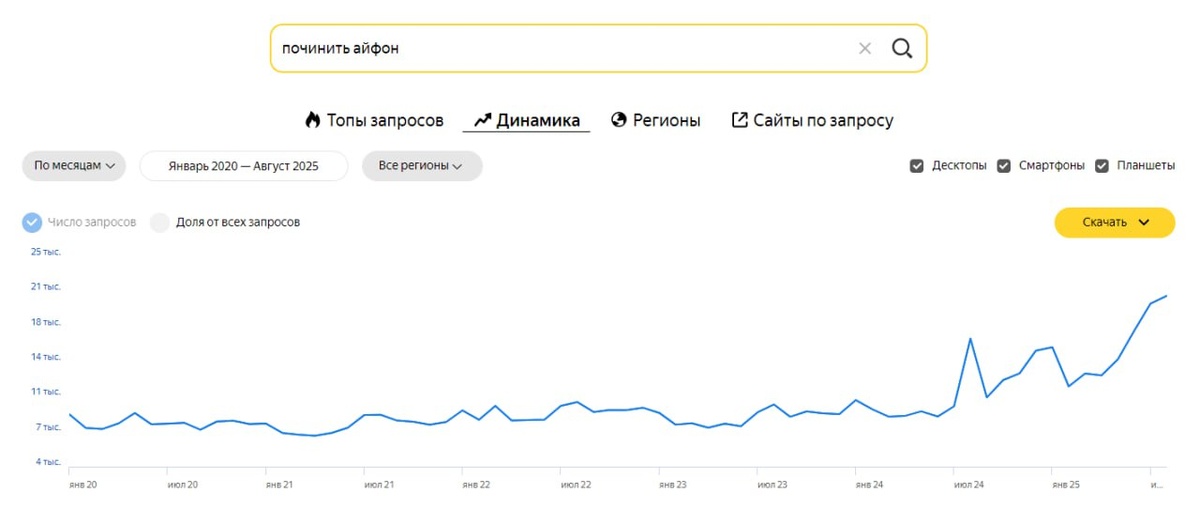Clear the search query with X icon
The image size is (1200, 509).
865,48
